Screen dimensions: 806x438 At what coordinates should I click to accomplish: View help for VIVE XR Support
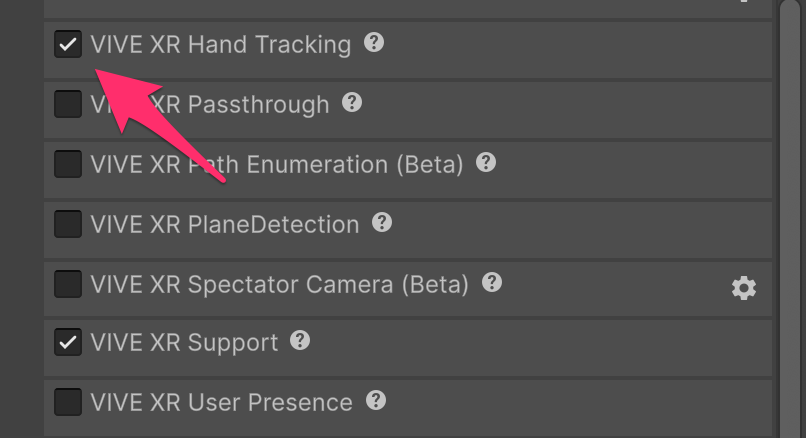(300, 341)
